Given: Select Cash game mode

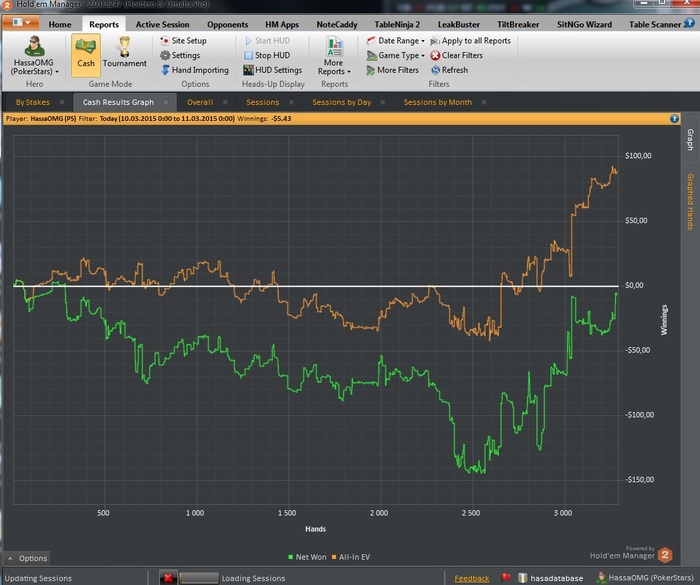Looking at the screenshot, I should pyautogui.click(x=86, y=55).
